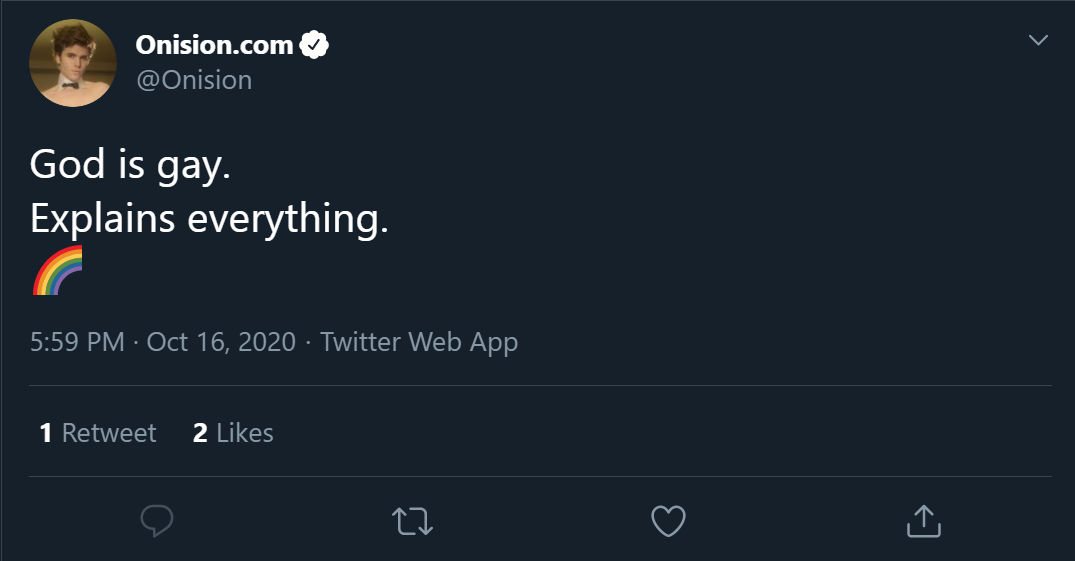Click the retweet arrows icon
Screen dimensions: 1075x561
pos(413,521)
